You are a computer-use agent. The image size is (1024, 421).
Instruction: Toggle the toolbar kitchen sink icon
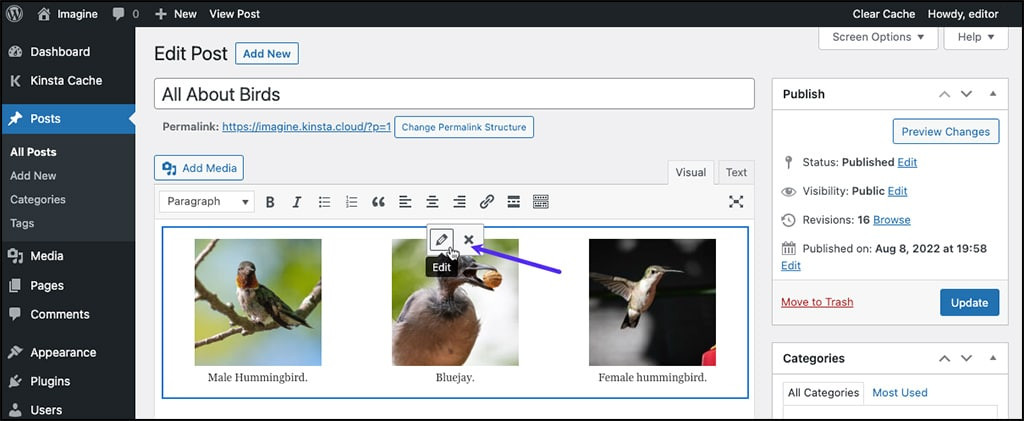541,202
